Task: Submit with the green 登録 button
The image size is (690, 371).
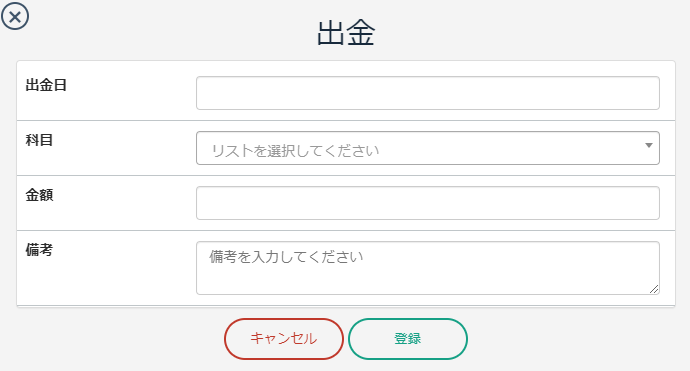Action: click(408, 339)
